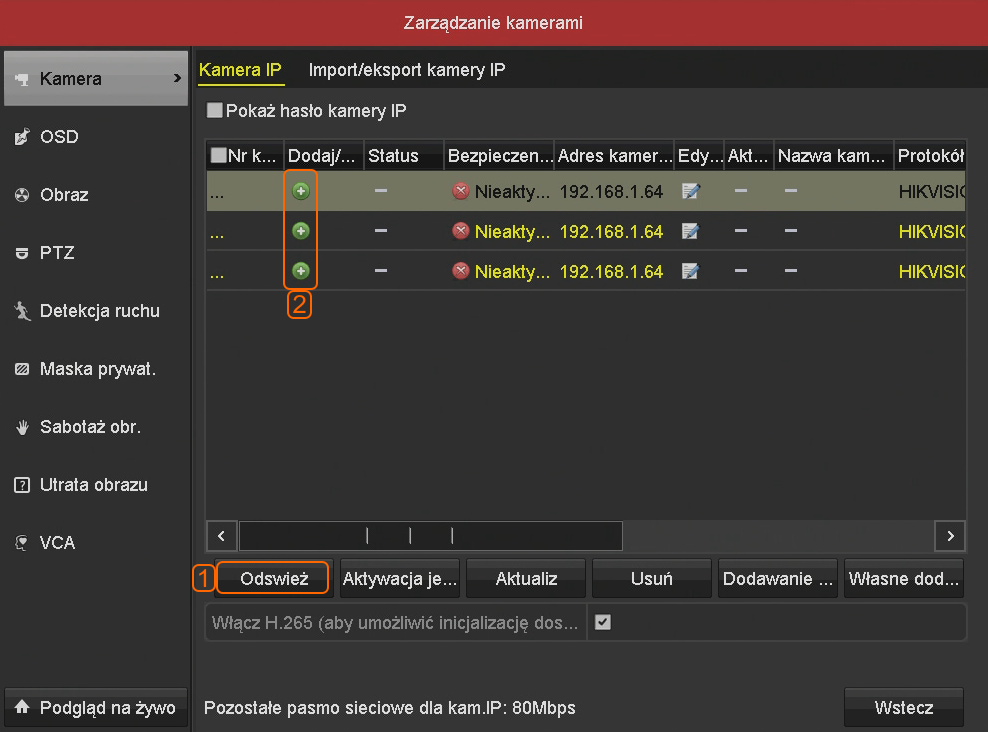Open edit icon for the second camera row
Screen dimensions: 988x732
click(x=691, y=231)
